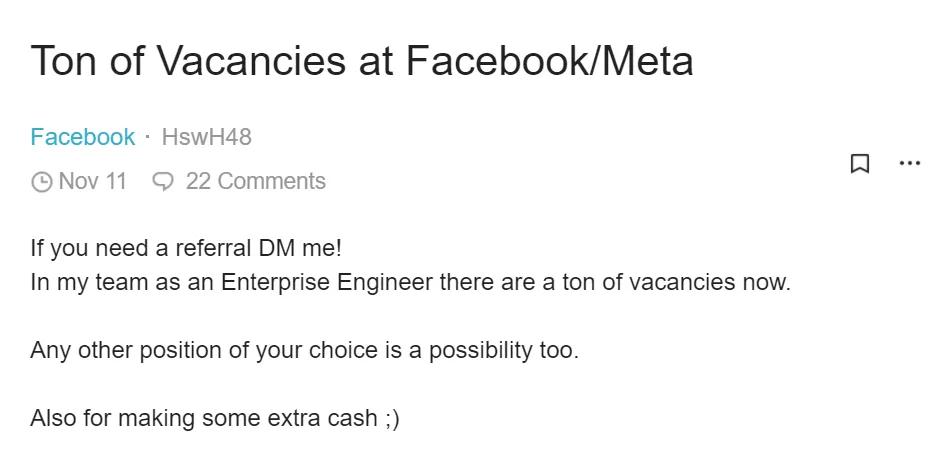Click the sentence about any other position
This screenshot has height=455, width=950.
(x=305, y=350)
